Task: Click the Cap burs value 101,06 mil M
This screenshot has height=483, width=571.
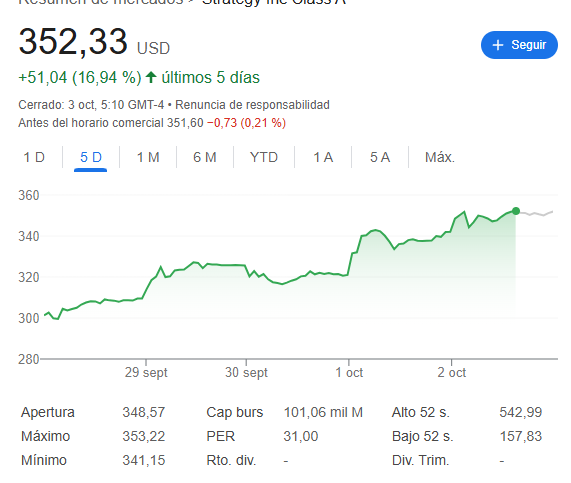Action: (x=323, y=412)
